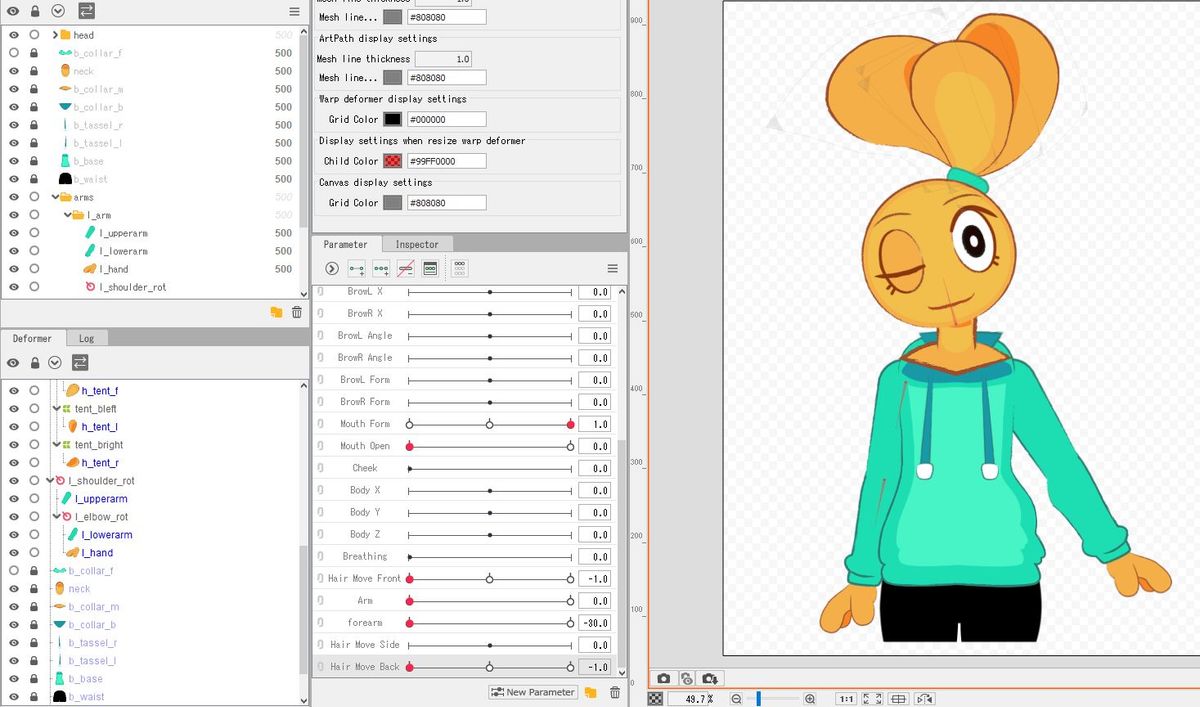The width and height of the screenshot is (1200, 707).
Task: Open the Warp deformer Grid Color swatch
Action: (393, 119)
